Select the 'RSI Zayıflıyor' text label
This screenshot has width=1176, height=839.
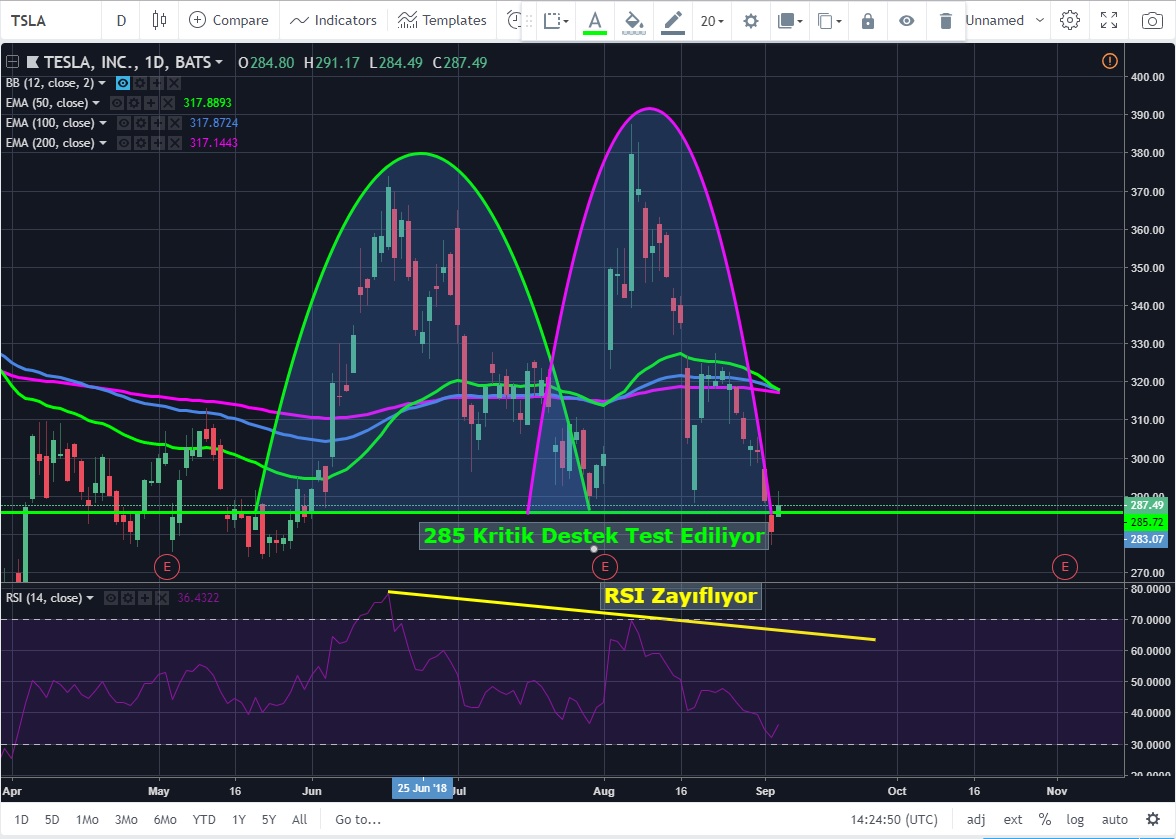click(681, 597)
